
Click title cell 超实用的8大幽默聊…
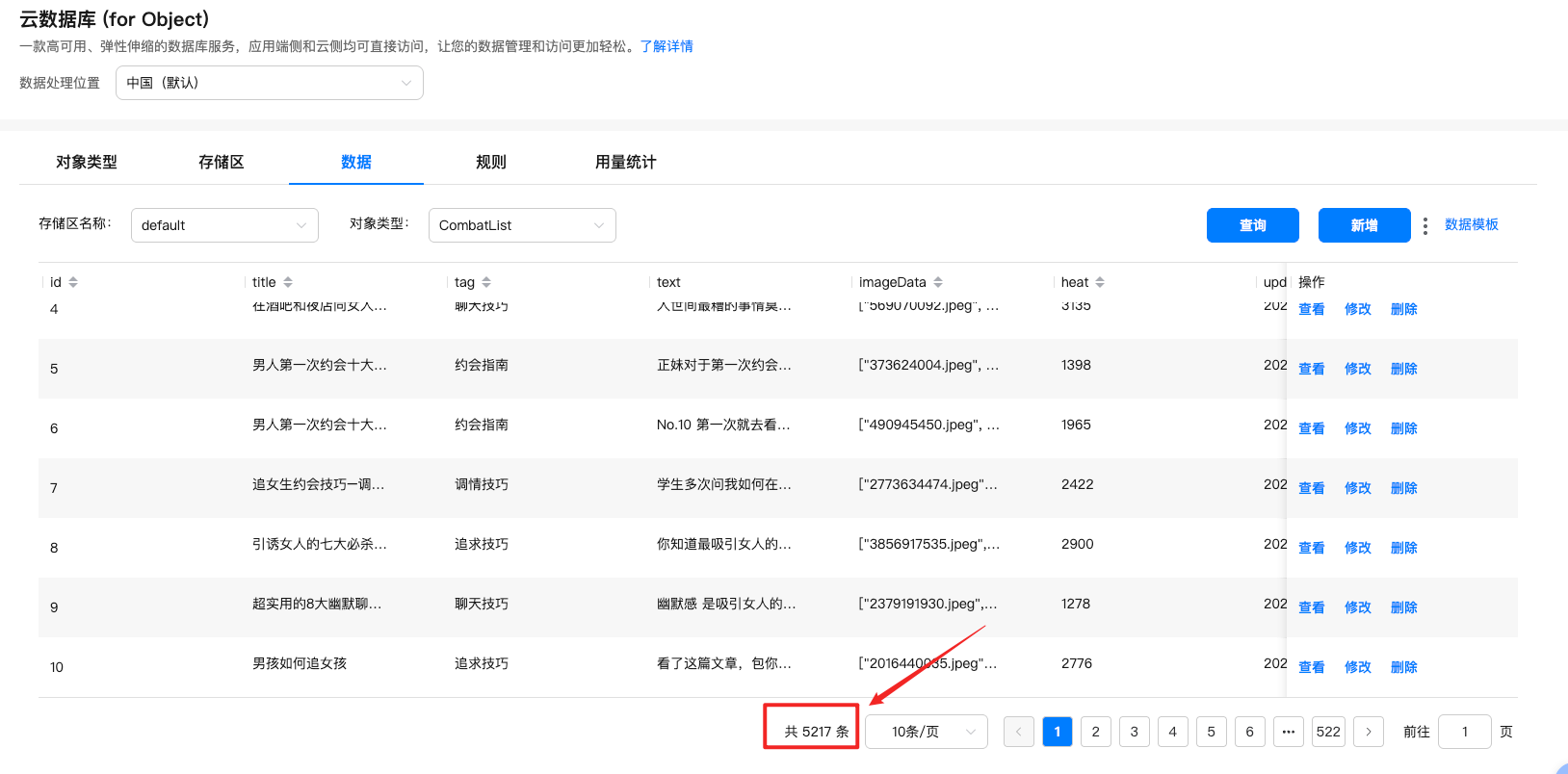(317, 604)
